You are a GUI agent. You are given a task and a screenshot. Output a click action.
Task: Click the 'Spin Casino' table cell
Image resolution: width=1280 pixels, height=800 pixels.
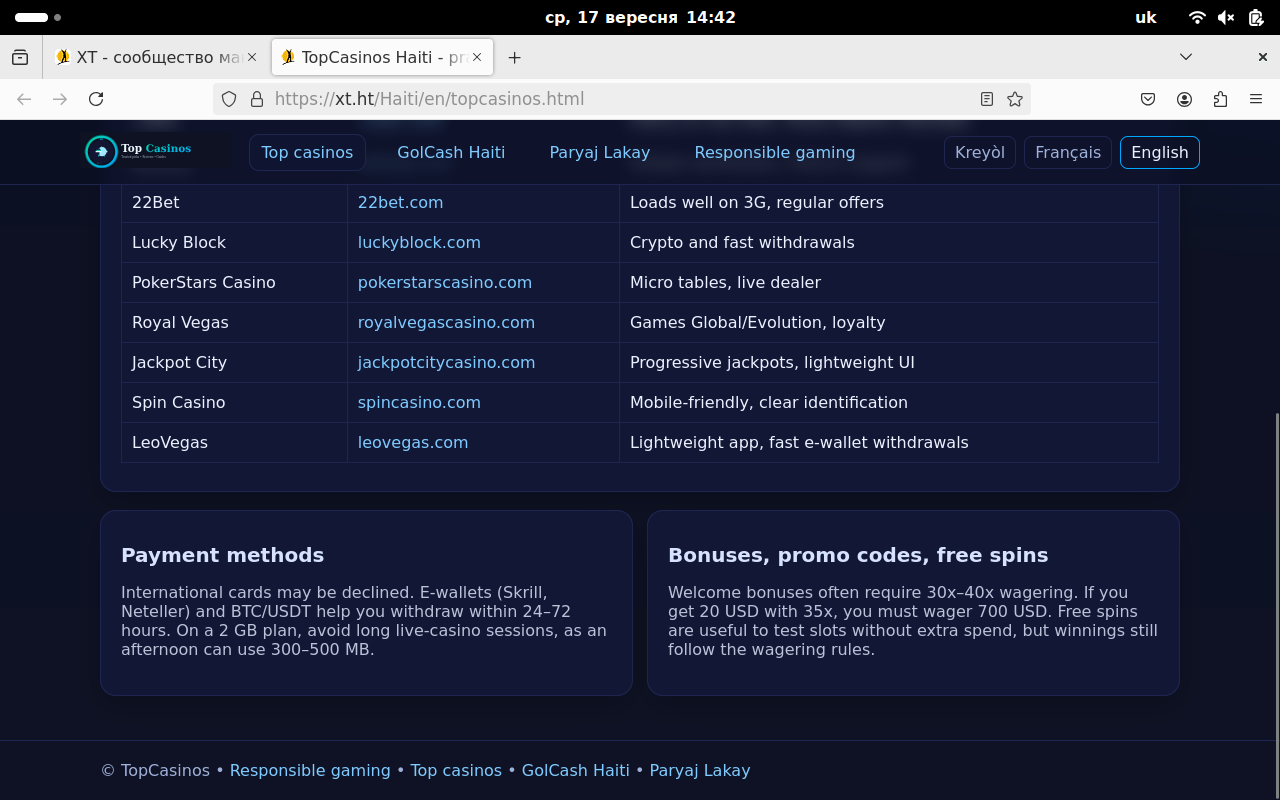click(234, 402)
